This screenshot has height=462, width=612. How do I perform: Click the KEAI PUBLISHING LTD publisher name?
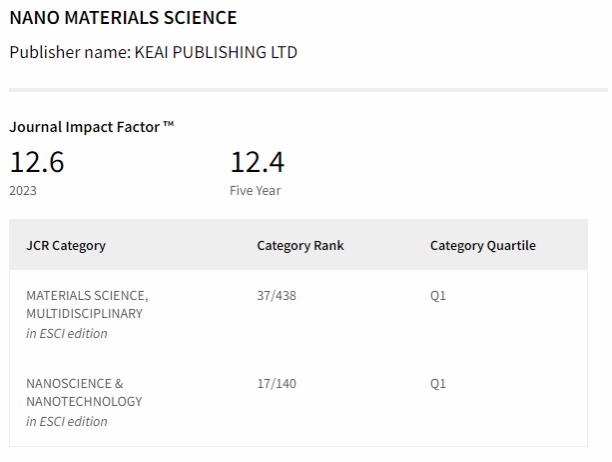point(215,51)
